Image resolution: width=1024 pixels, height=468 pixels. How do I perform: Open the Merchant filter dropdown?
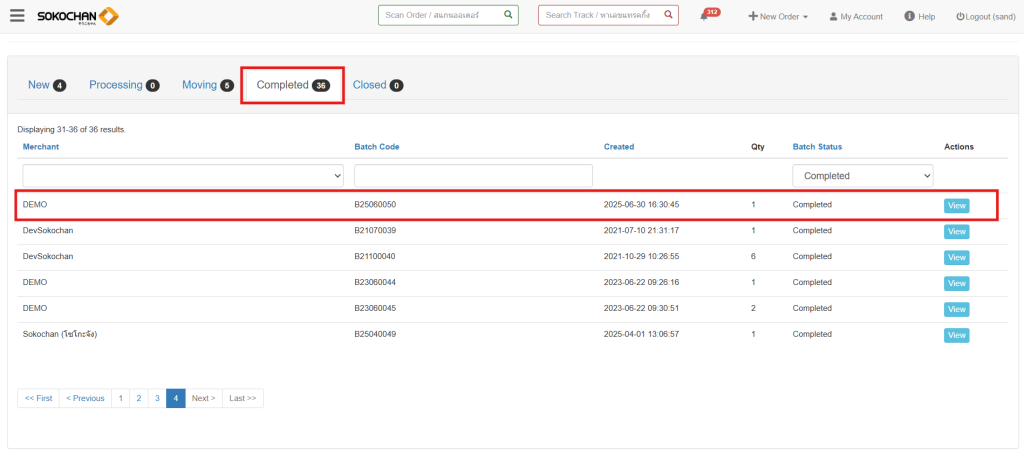coord(182,175)
